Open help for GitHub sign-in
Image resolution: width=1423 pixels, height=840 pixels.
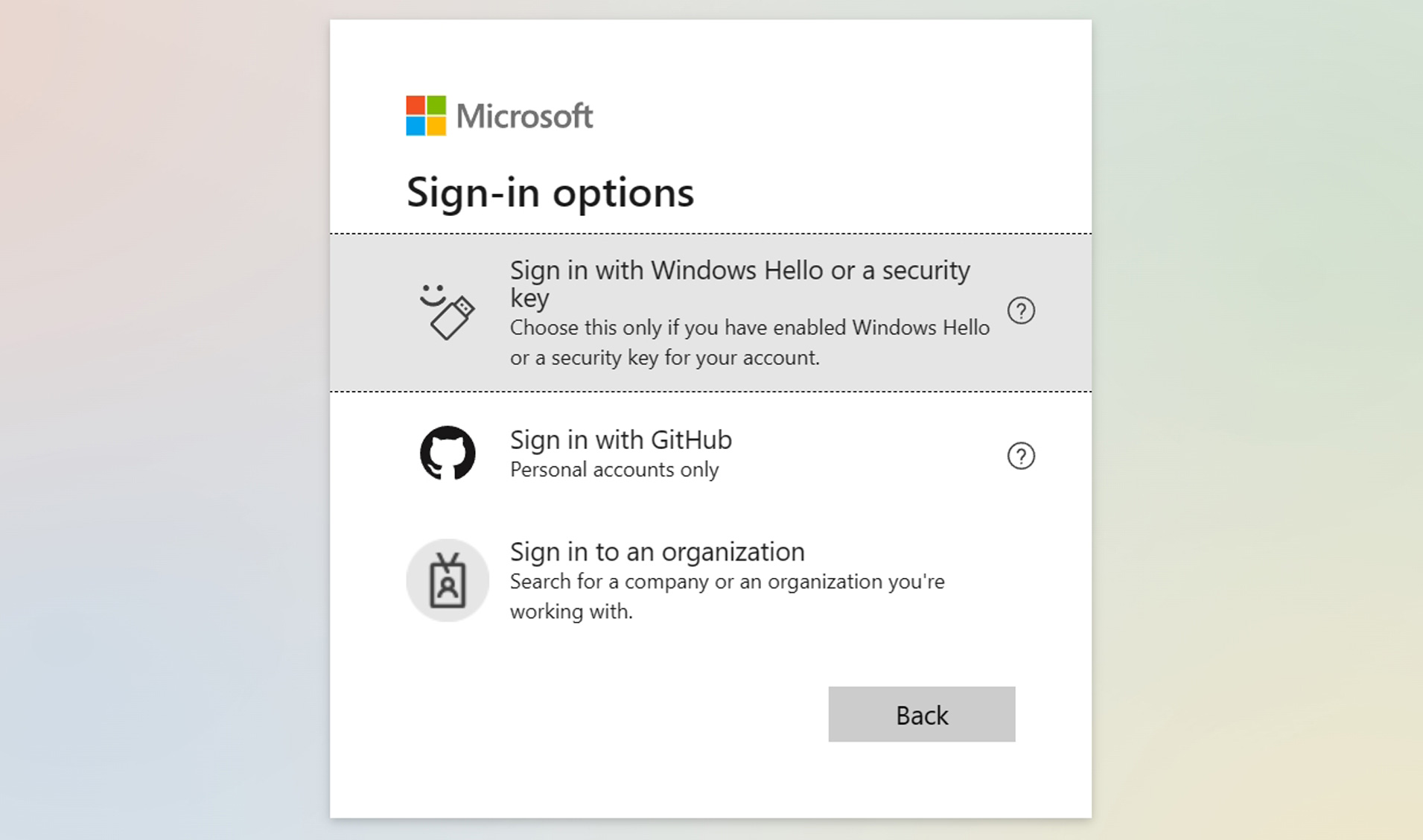click(1022, 455)
